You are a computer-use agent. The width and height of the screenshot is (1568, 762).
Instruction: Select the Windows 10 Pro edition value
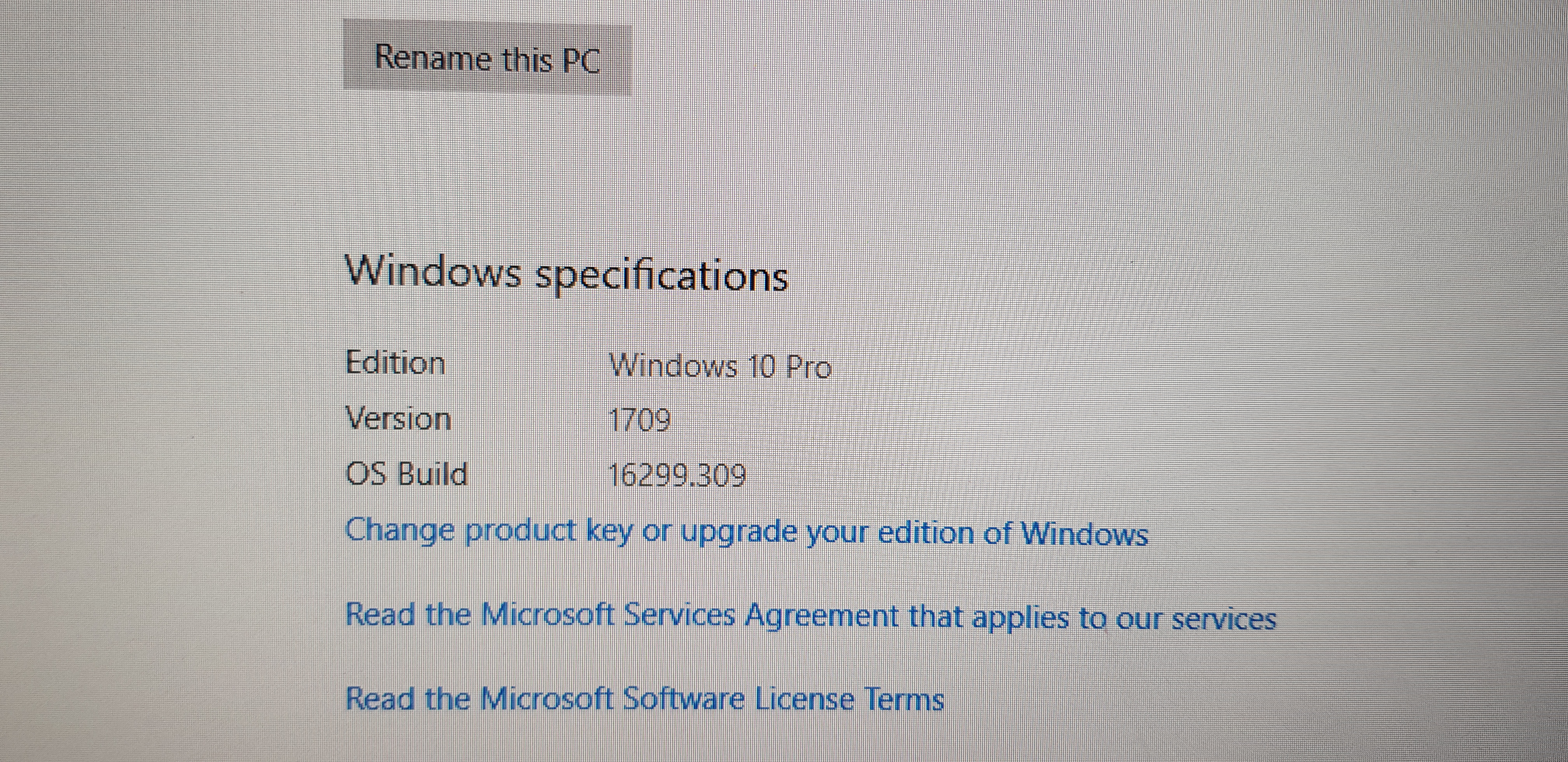[x=720, y=366]
